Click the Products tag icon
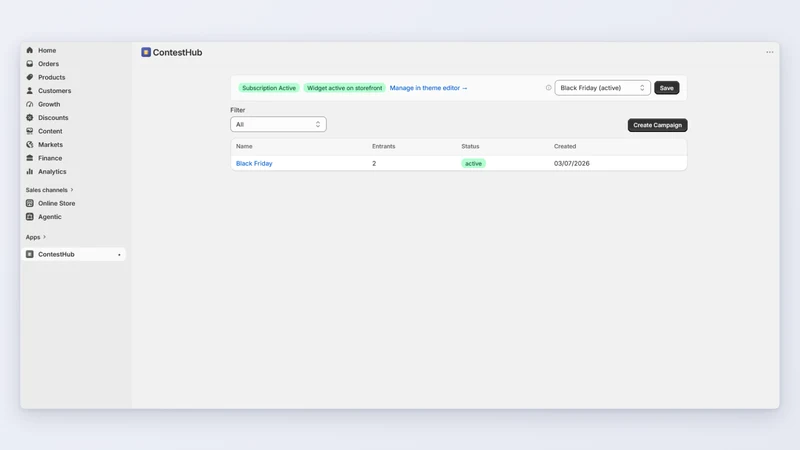 (30, 77)
